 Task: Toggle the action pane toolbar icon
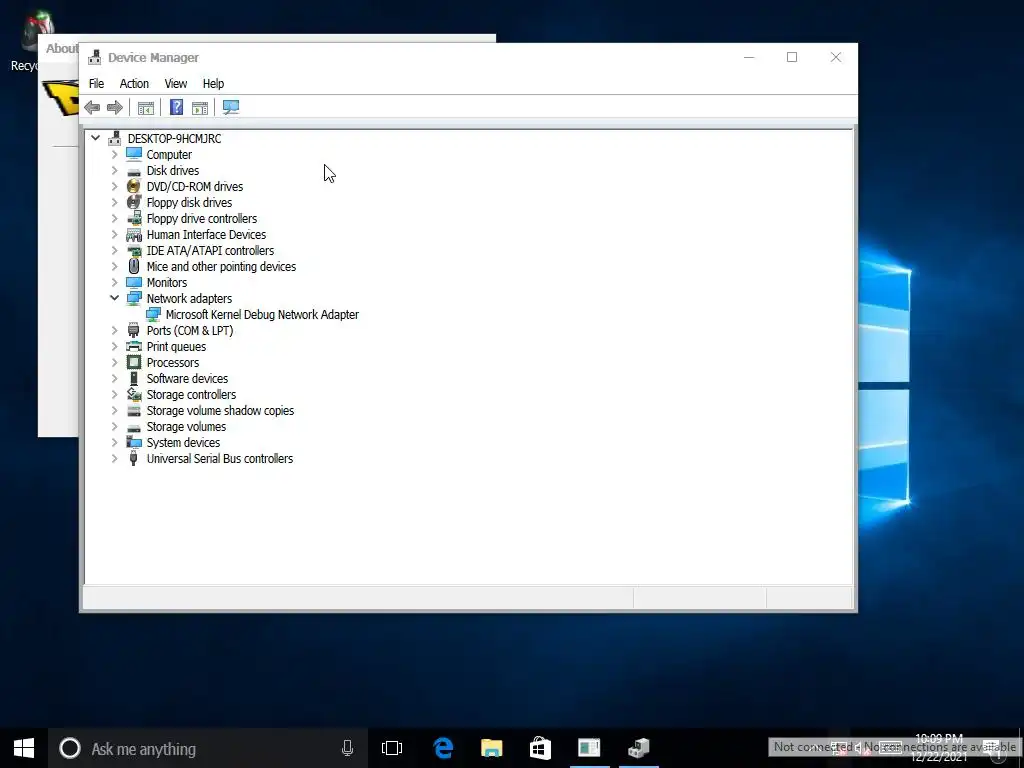click(200, 108)
